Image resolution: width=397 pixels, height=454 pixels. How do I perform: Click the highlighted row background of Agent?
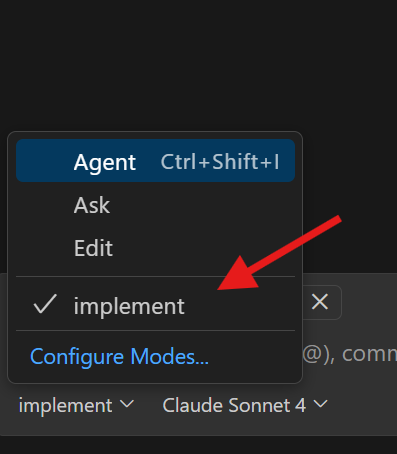coord(155,161)
